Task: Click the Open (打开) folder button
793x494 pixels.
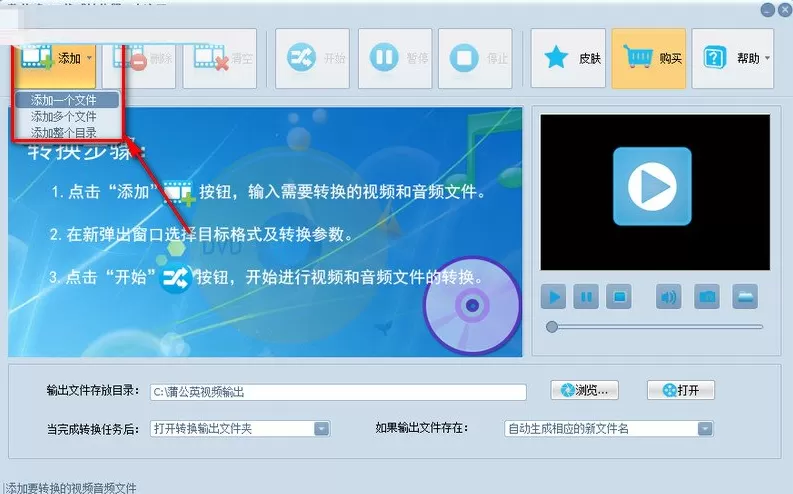Action: click(x=681, y=390)
